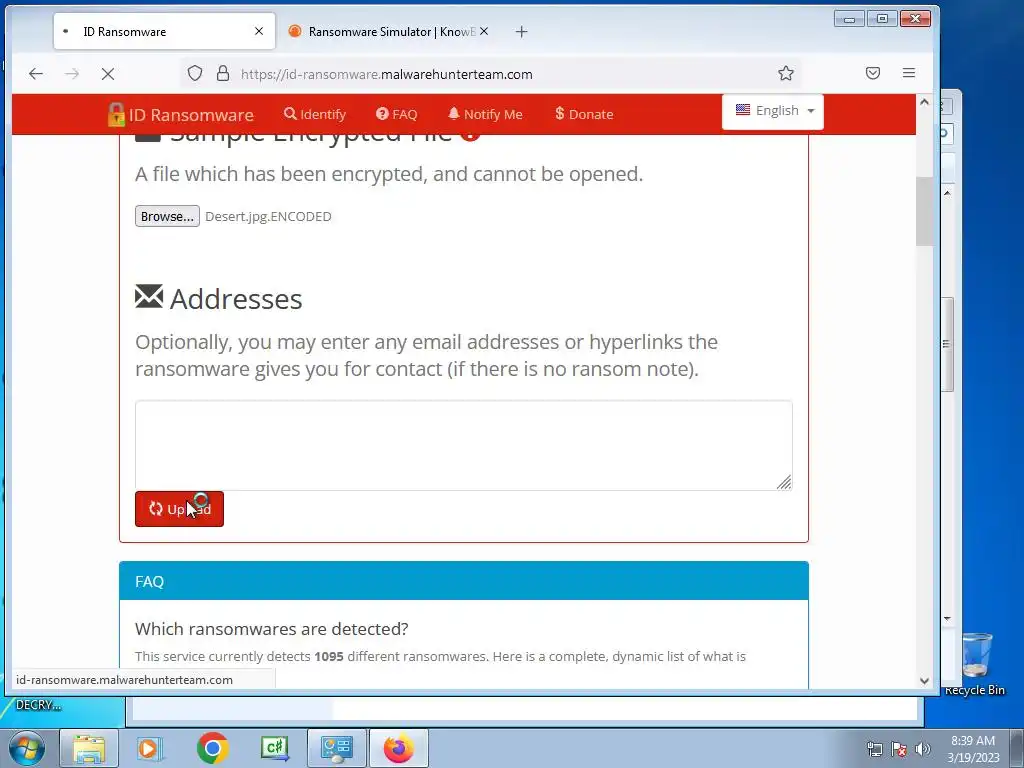Click the taskbar clock showing 8:39 AM

[973, 748]
